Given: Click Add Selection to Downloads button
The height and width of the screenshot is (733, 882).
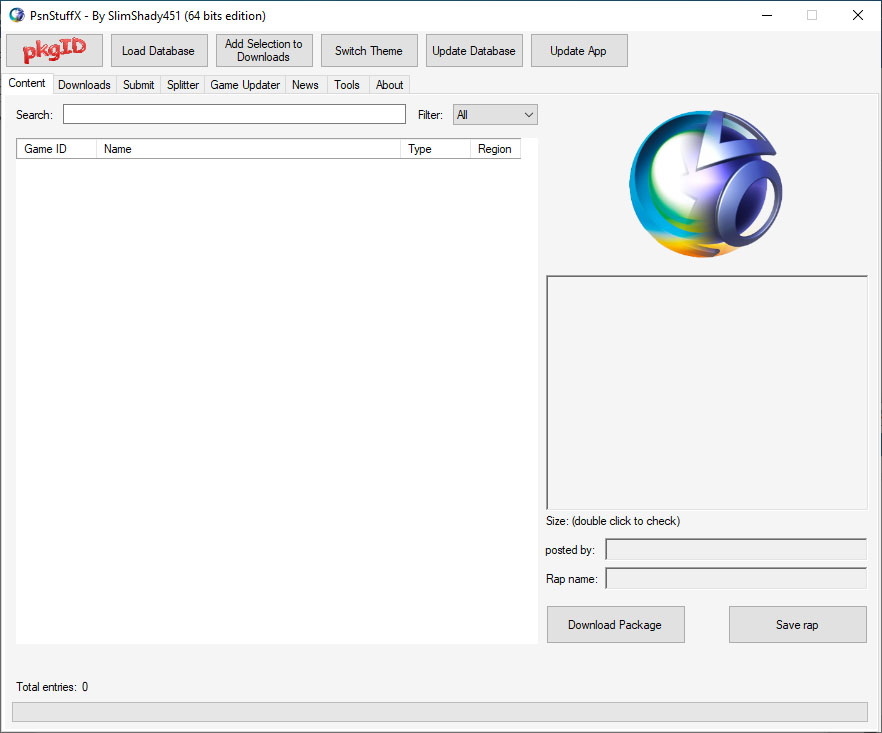Looking at the screenshot, I should (x=264, y=51).
